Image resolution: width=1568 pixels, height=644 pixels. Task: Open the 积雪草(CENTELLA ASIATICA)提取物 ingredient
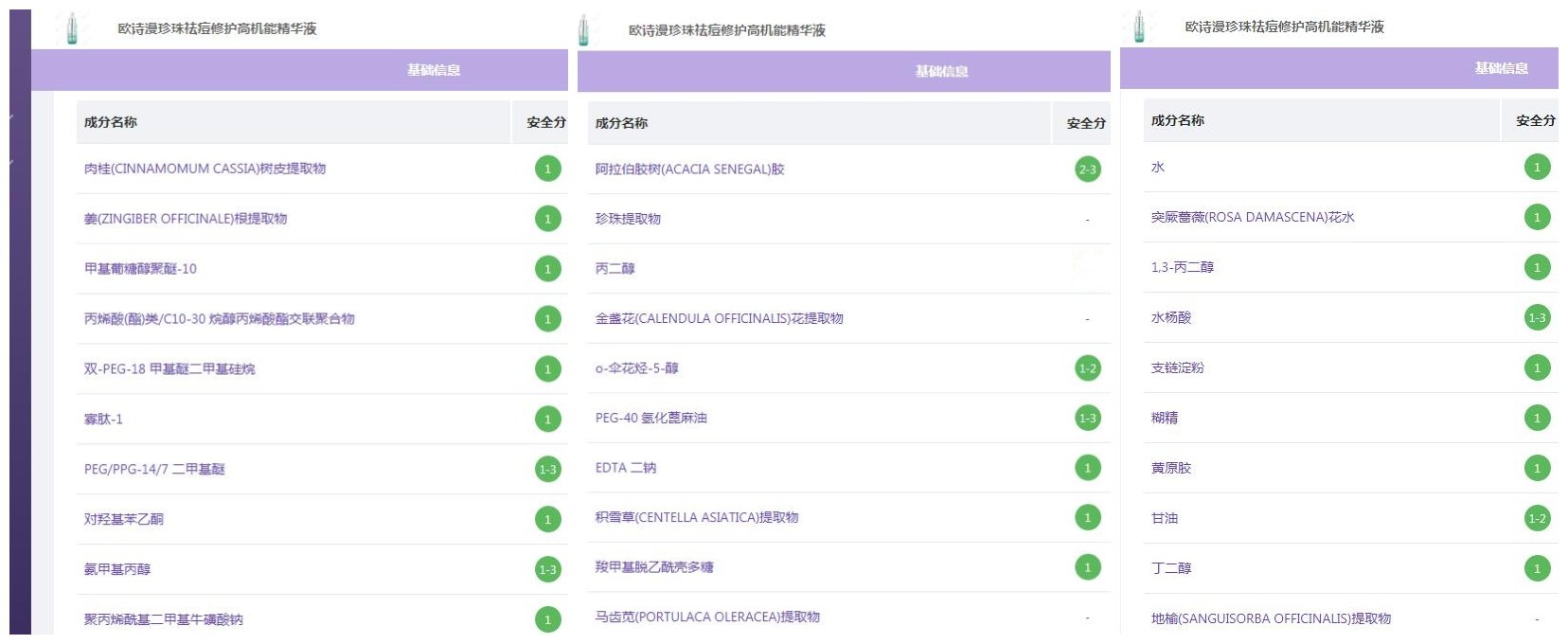696,517
